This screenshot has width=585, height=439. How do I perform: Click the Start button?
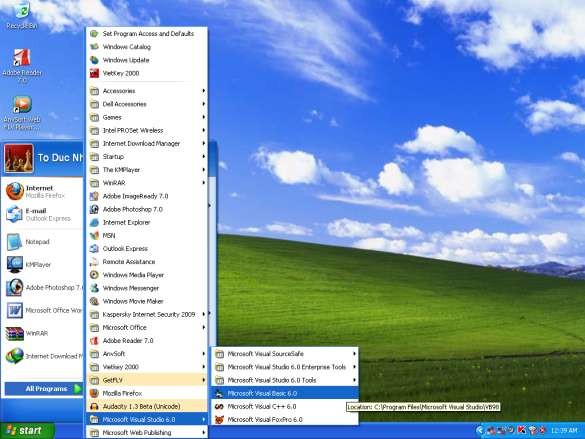click(27, 431)
